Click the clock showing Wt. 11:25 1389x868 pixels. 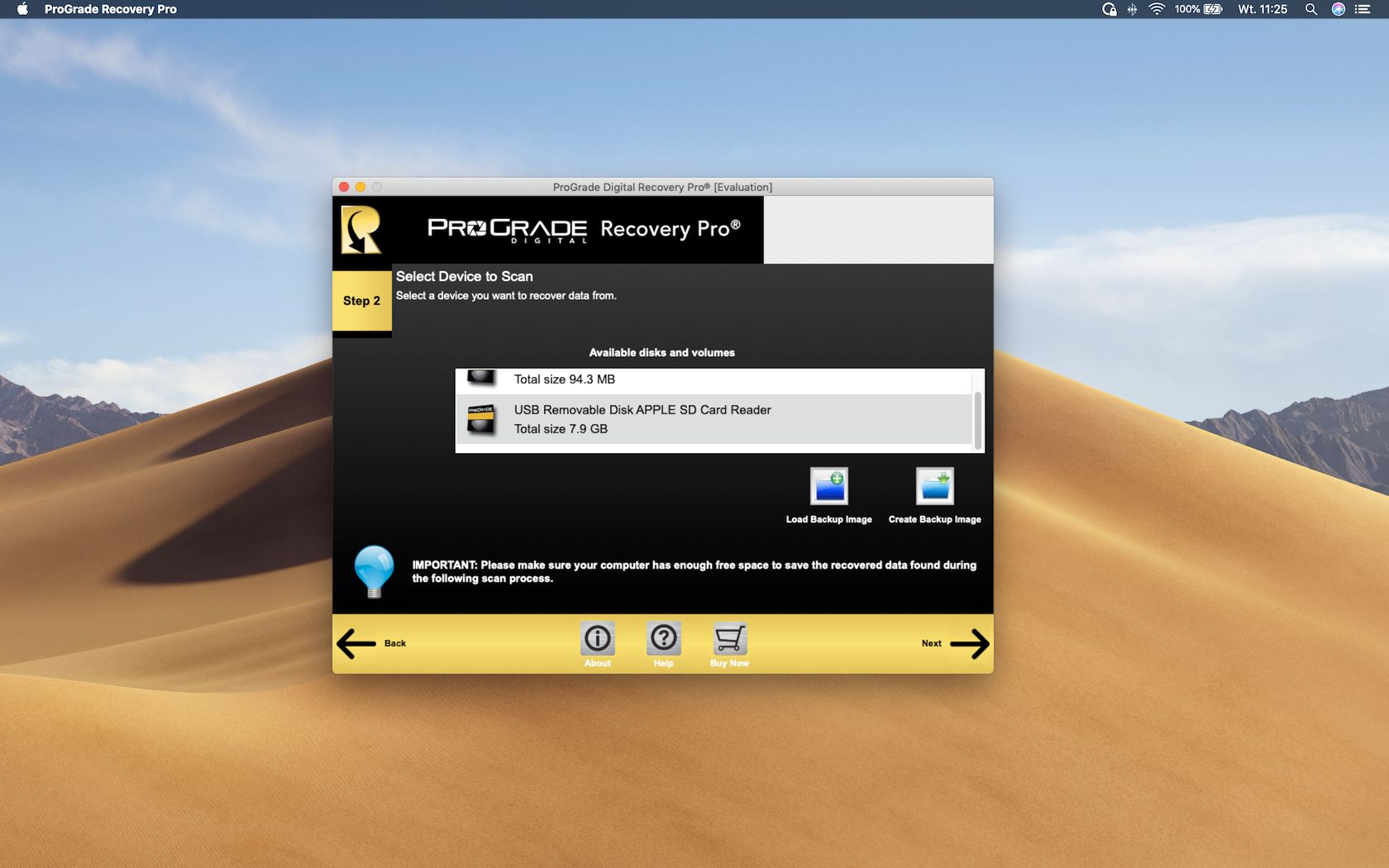(1263, 9)
